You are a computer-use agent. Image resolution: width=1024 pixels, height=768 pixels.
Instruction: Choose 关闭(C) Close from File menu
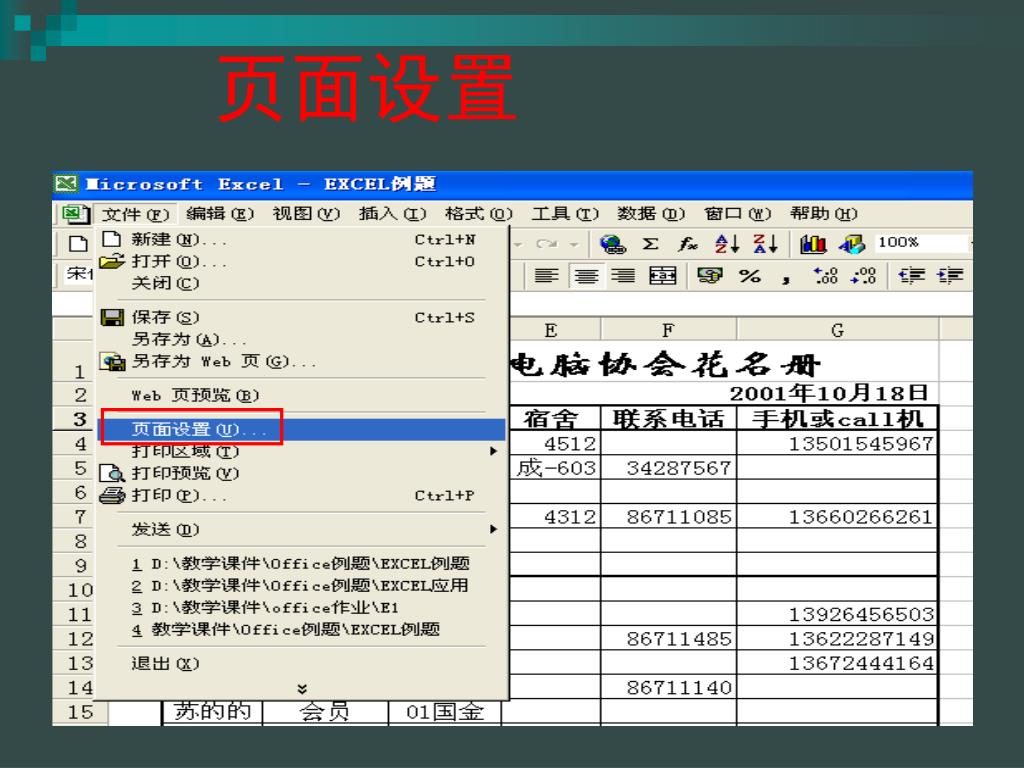pyautogui.click(x=301, y=283)
